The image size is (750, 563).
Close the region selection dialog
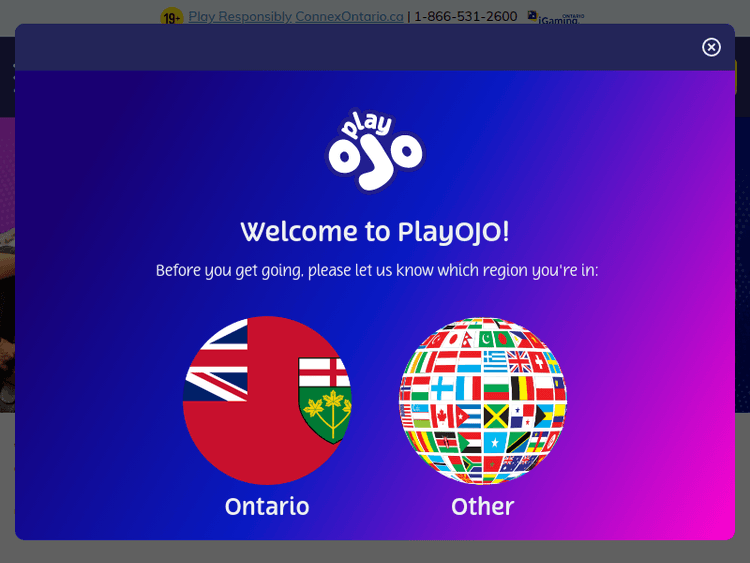pyautogui.click(x=711, y=47)
